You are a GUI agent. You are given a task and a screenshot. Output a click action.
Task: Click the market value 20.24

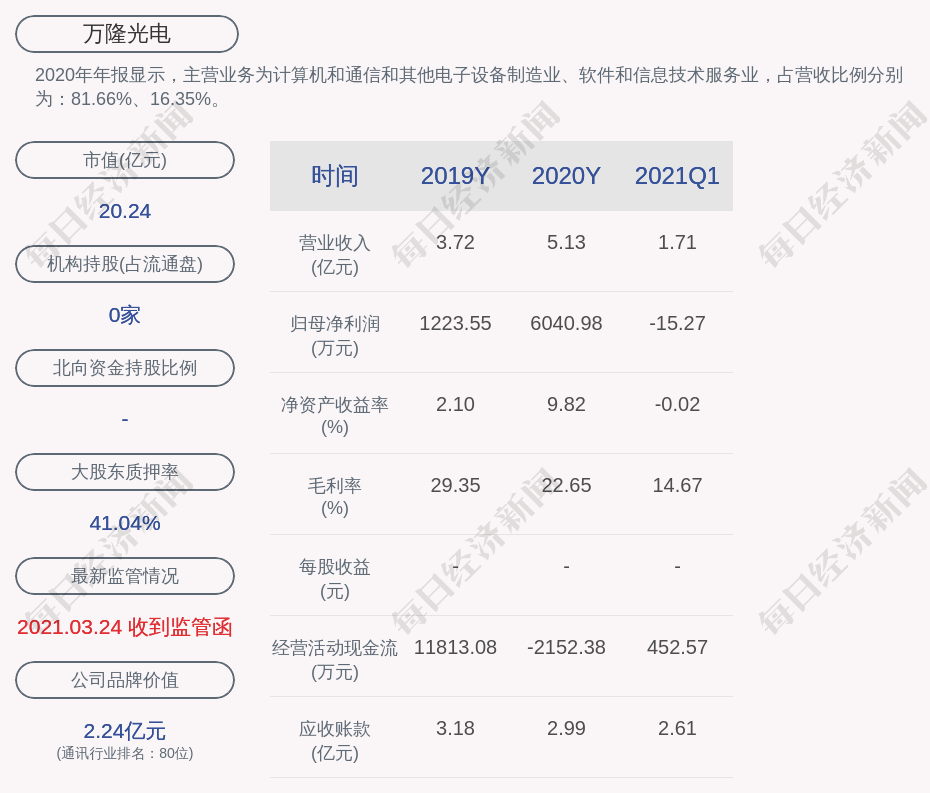(125, 211)
